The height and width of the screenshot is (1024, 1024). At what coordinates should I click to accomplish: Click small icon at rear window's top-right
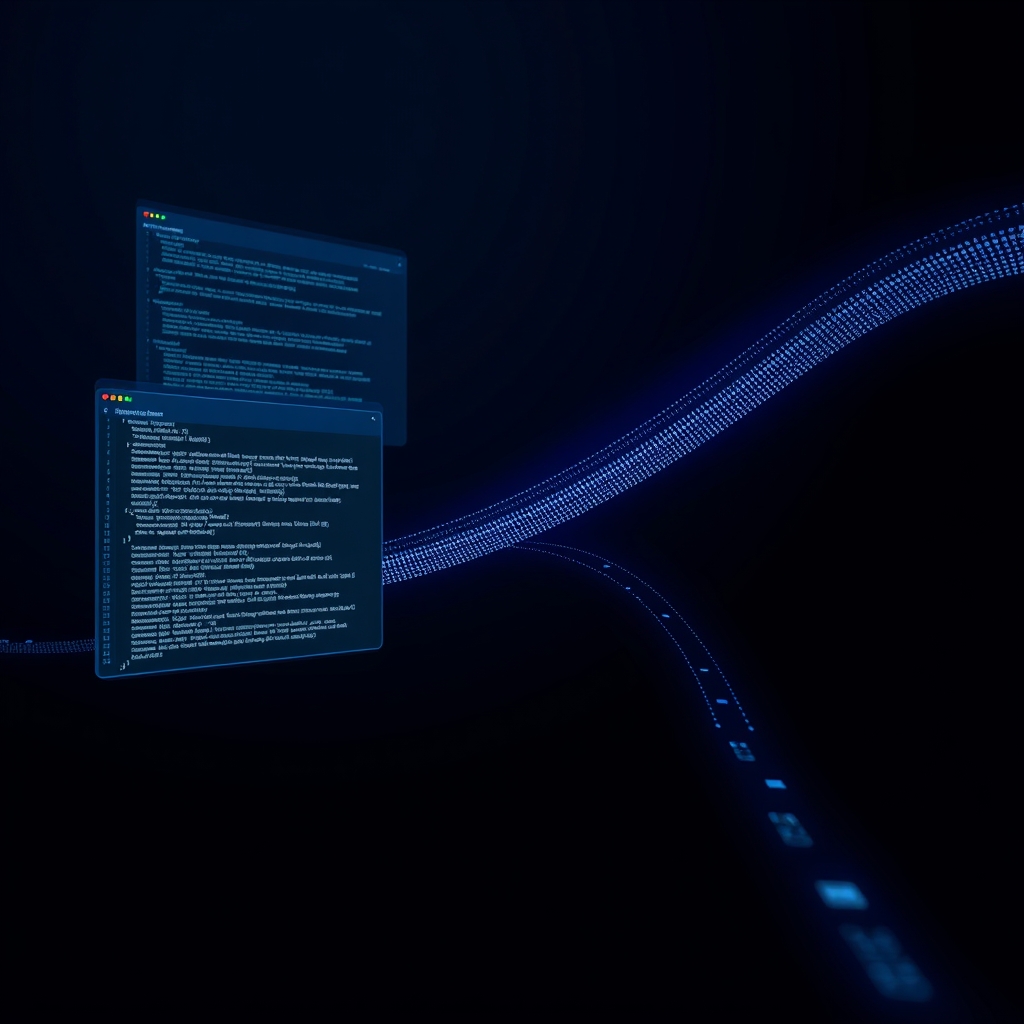click(399, 265)
